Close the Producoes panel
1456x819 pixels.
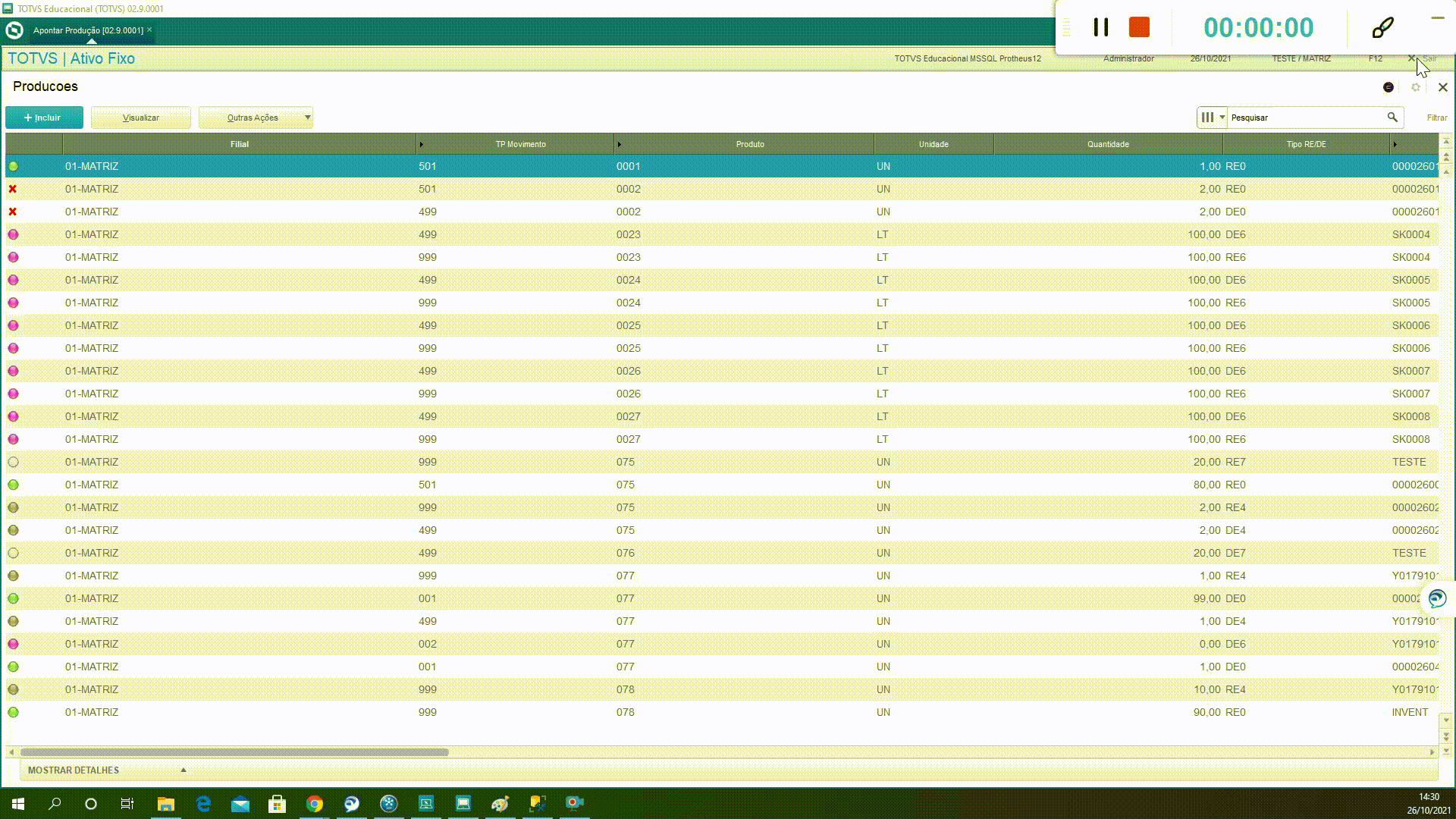tap(1443, 87)
